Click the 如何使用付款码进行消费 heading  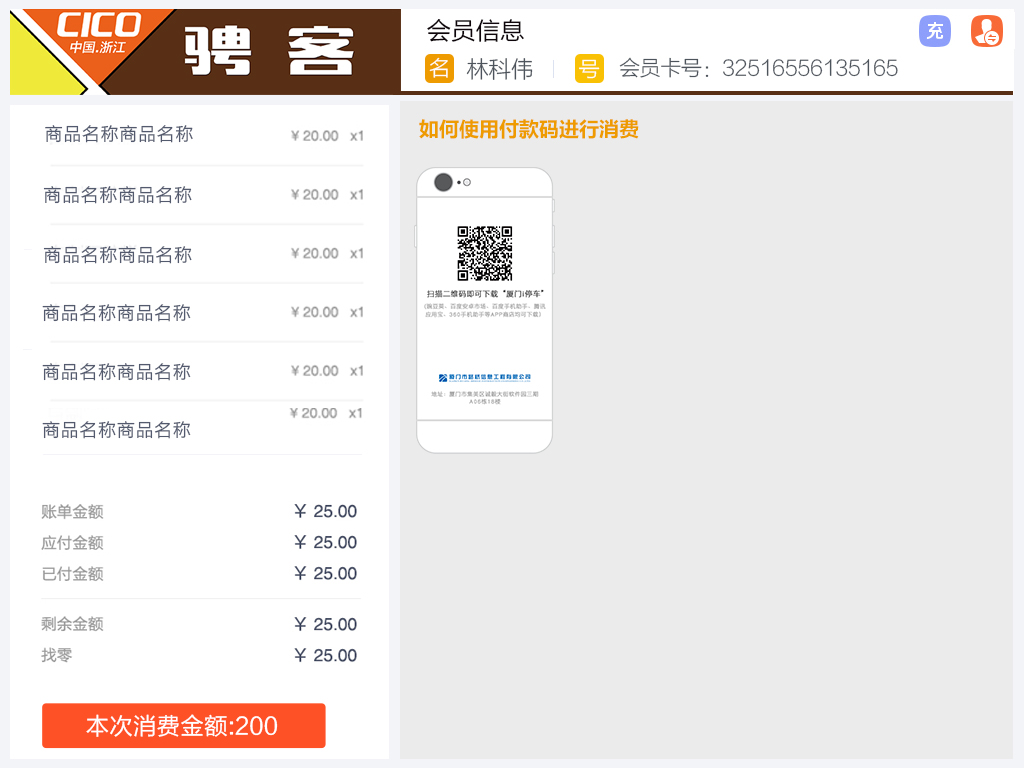tap(528, 129)
